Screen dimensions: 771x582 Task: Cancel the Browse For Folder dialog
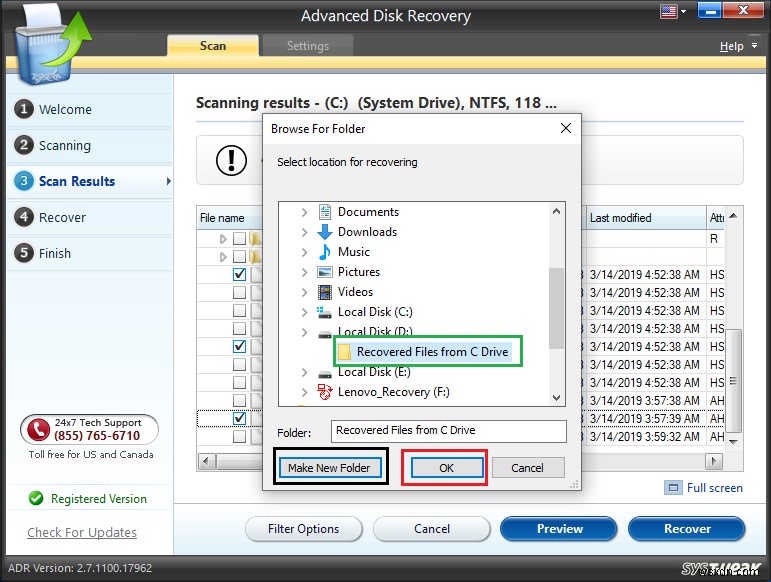[528, 467]
